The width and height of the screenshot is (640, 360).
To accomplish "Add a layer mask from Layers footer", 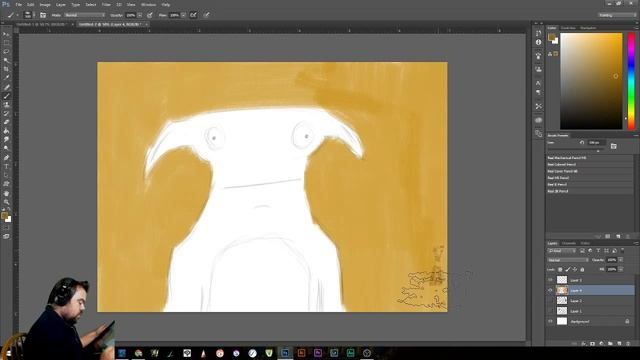I will click(x=593, y=344).
